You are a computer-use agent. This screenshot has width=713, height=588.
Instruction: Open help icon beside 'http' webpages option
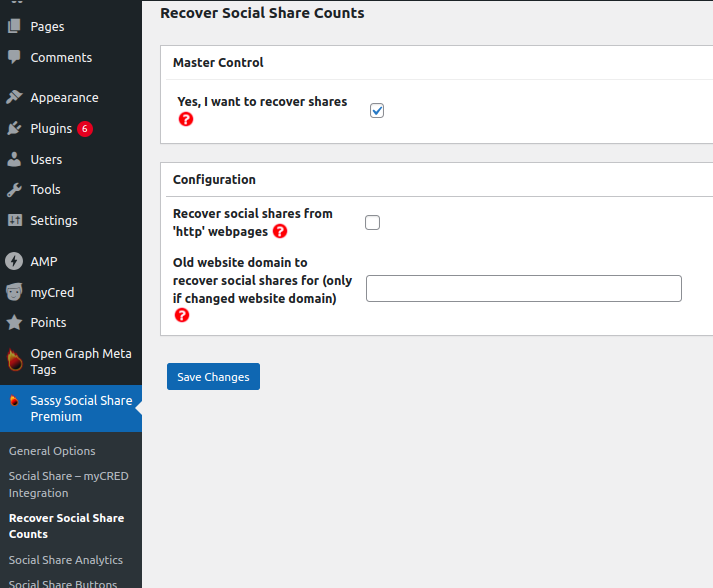[x=280, y=231]
